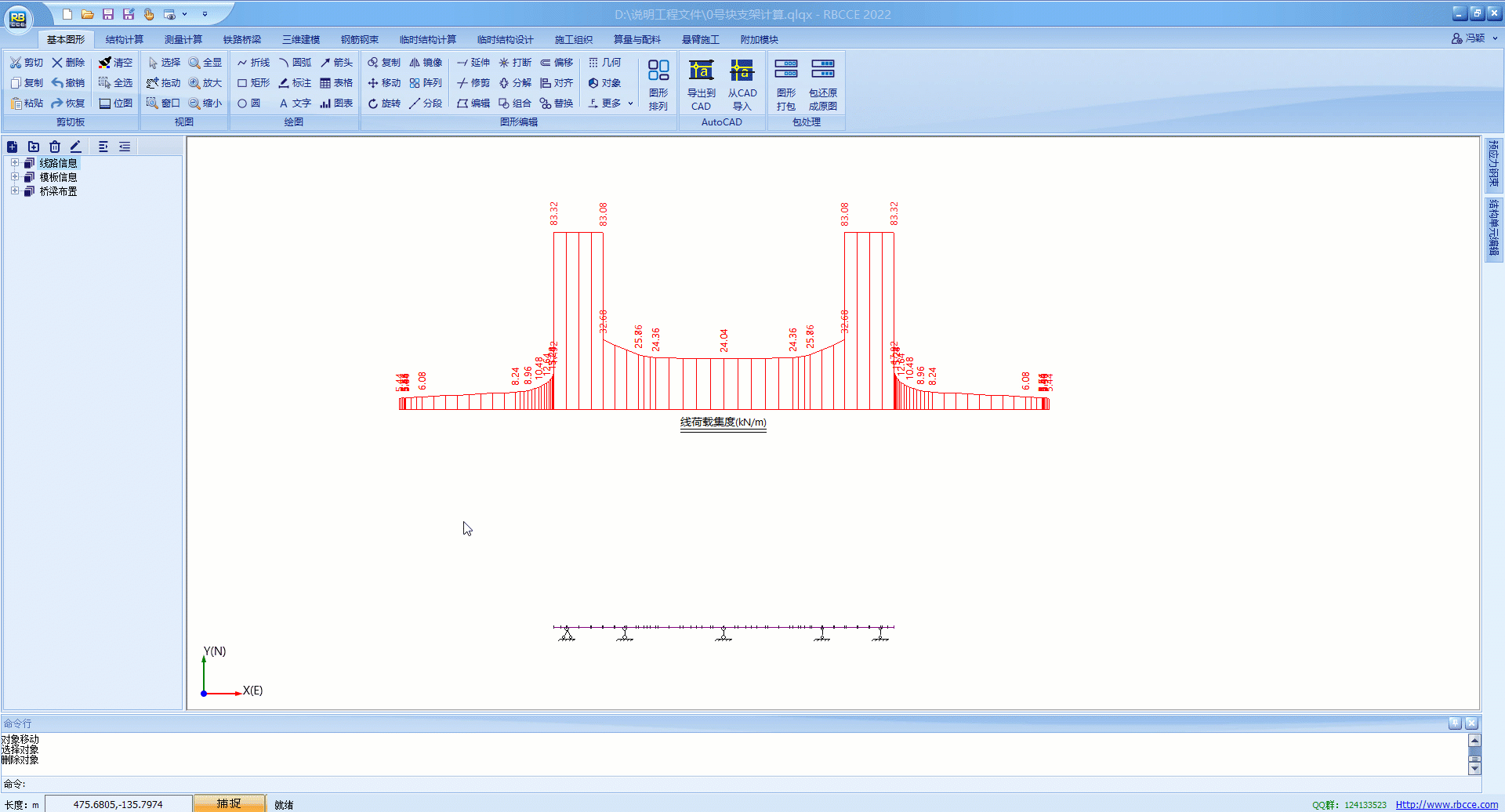
Task: Open the rbcce.com website link
Action: pyautogui.click(x=1446, y=805)
